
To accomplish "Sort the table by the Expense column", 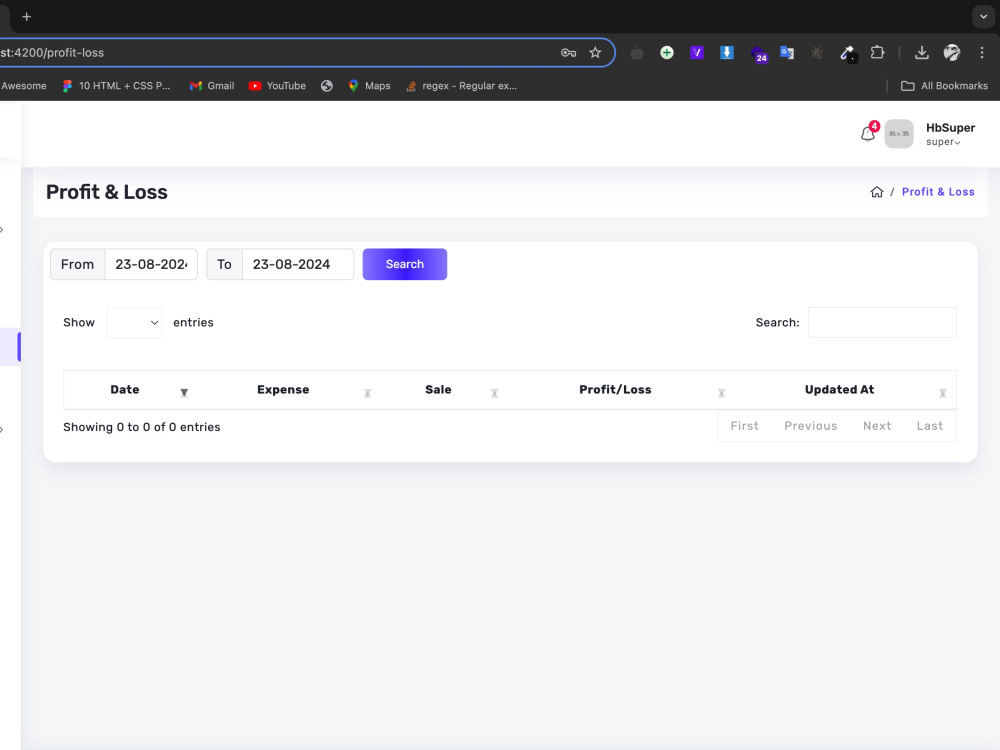I will (x=283, y=390).
